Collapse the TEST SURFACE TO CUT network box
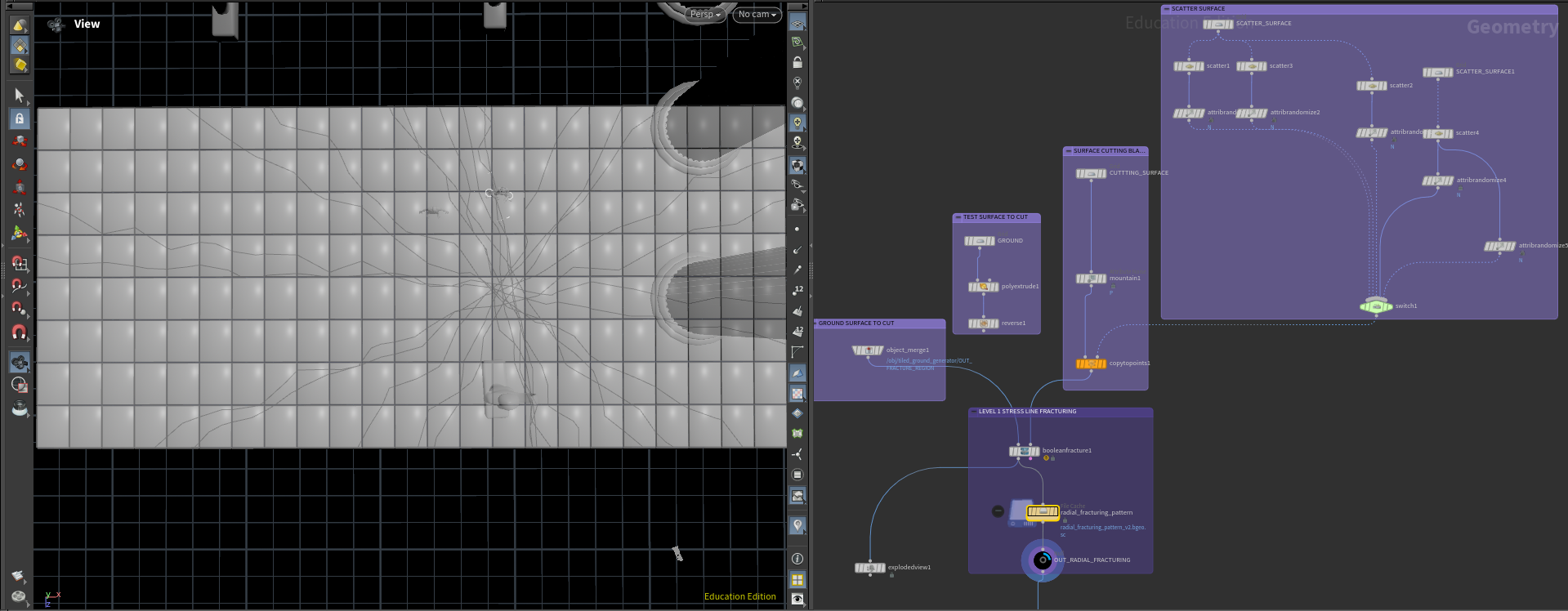The width and height of the screenshot is (1568, 611). (958, 217)
